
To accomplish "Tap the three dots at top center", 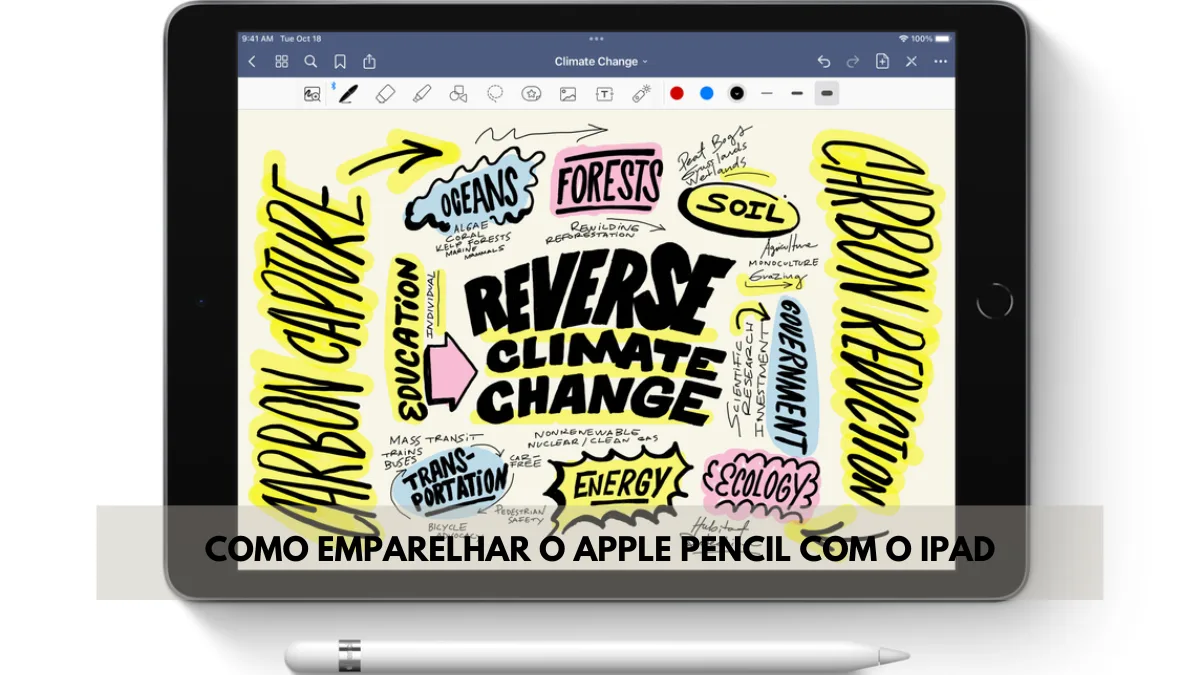I will pyautogui.click(x=597, y=38).
